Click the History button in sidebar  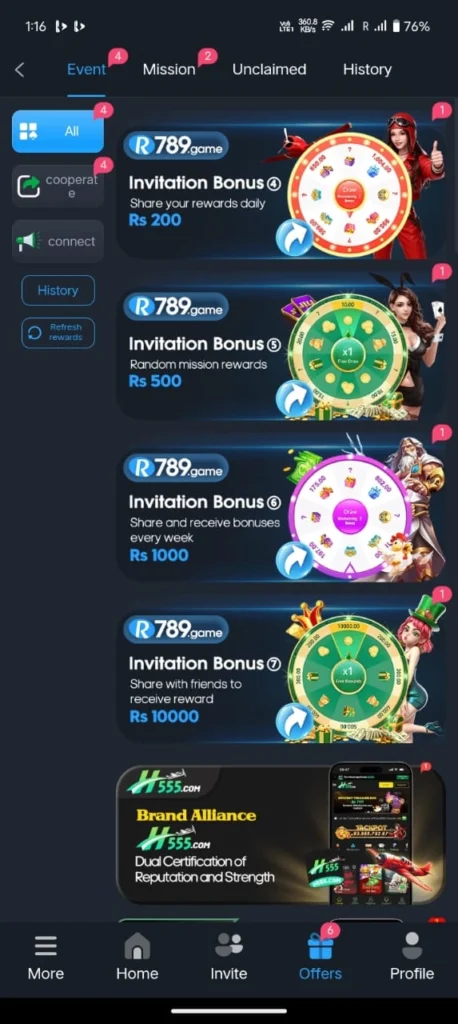point(57,291)
